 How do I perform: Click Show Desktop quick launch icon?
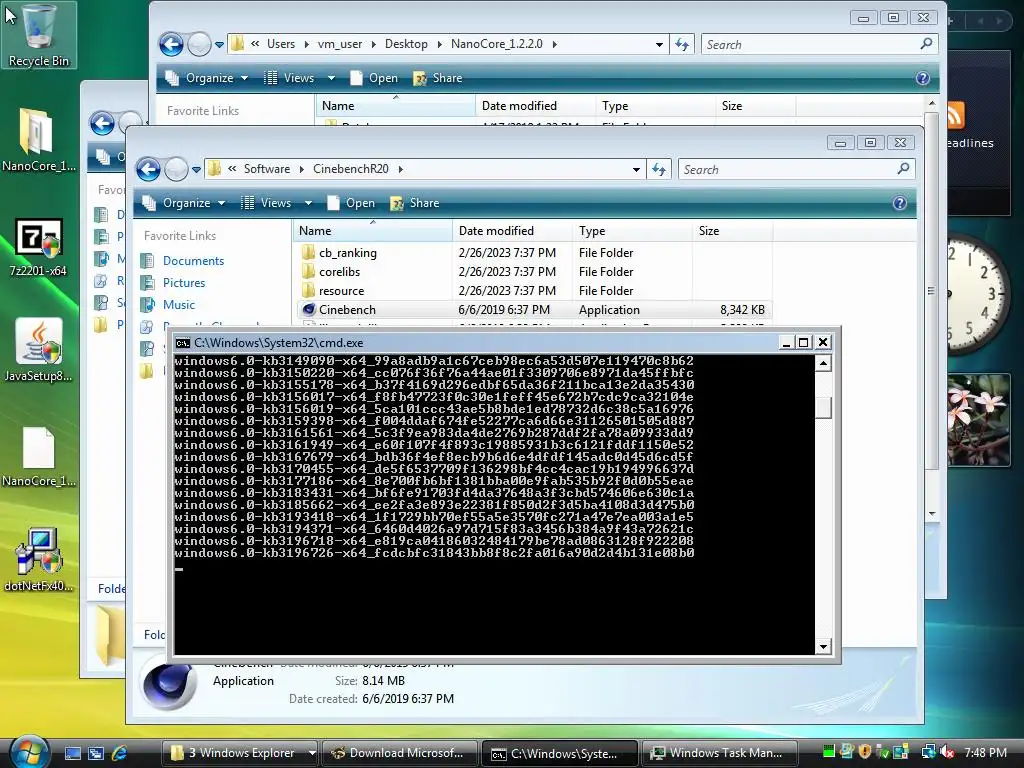(73, 753)
